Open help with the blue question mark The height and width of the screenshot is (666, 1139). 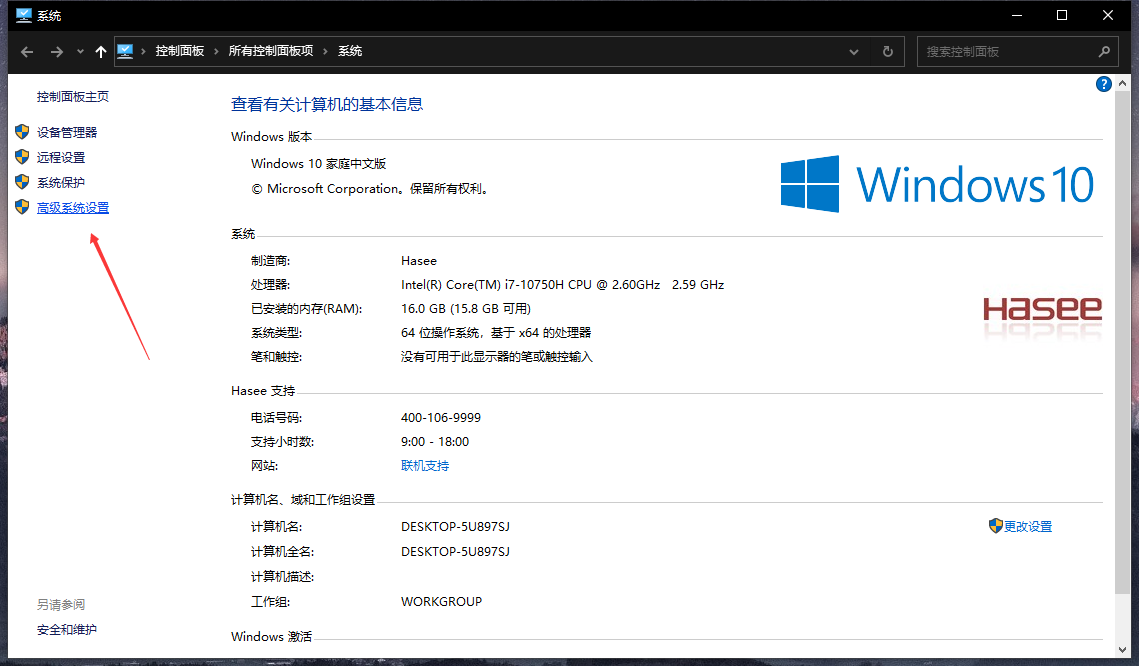(1103, 84)
